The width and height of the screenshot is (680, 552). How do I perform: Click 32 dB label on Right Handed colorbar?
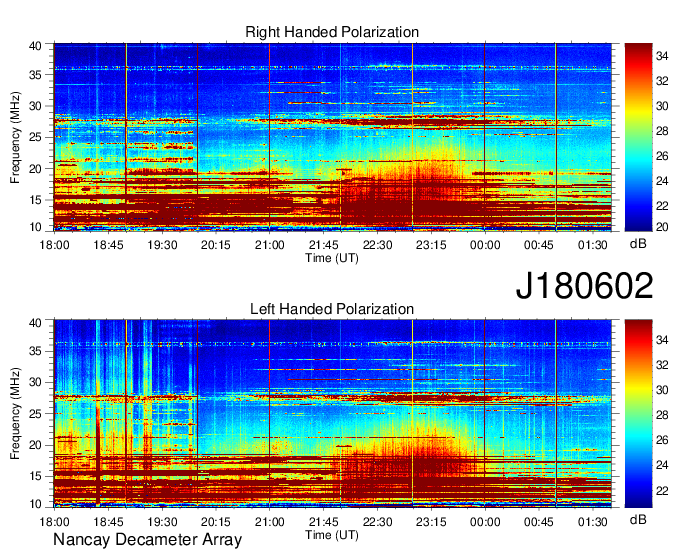(x=662, y=81)
